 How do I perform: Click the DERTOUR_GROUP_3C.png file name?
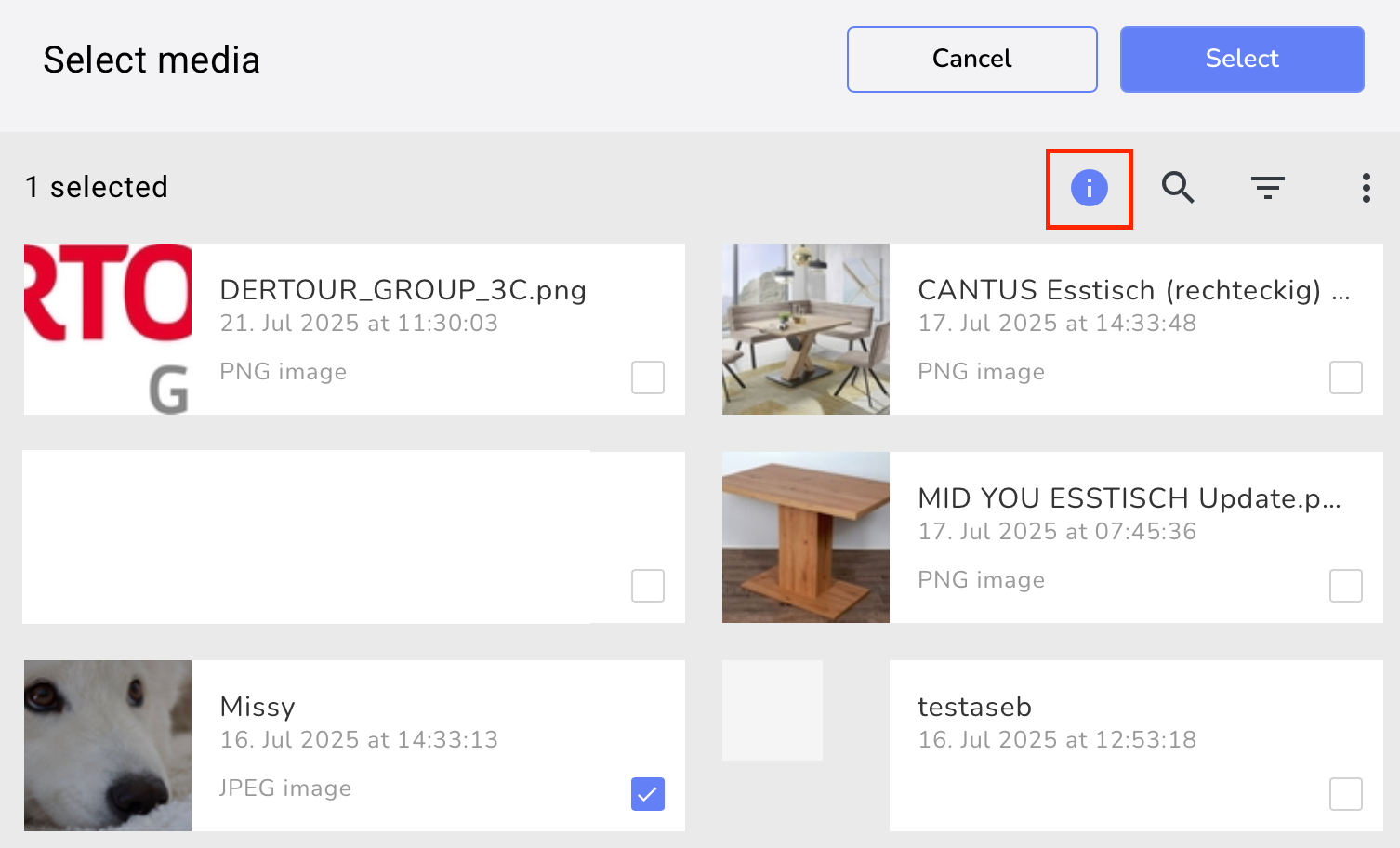click(403, 290)
